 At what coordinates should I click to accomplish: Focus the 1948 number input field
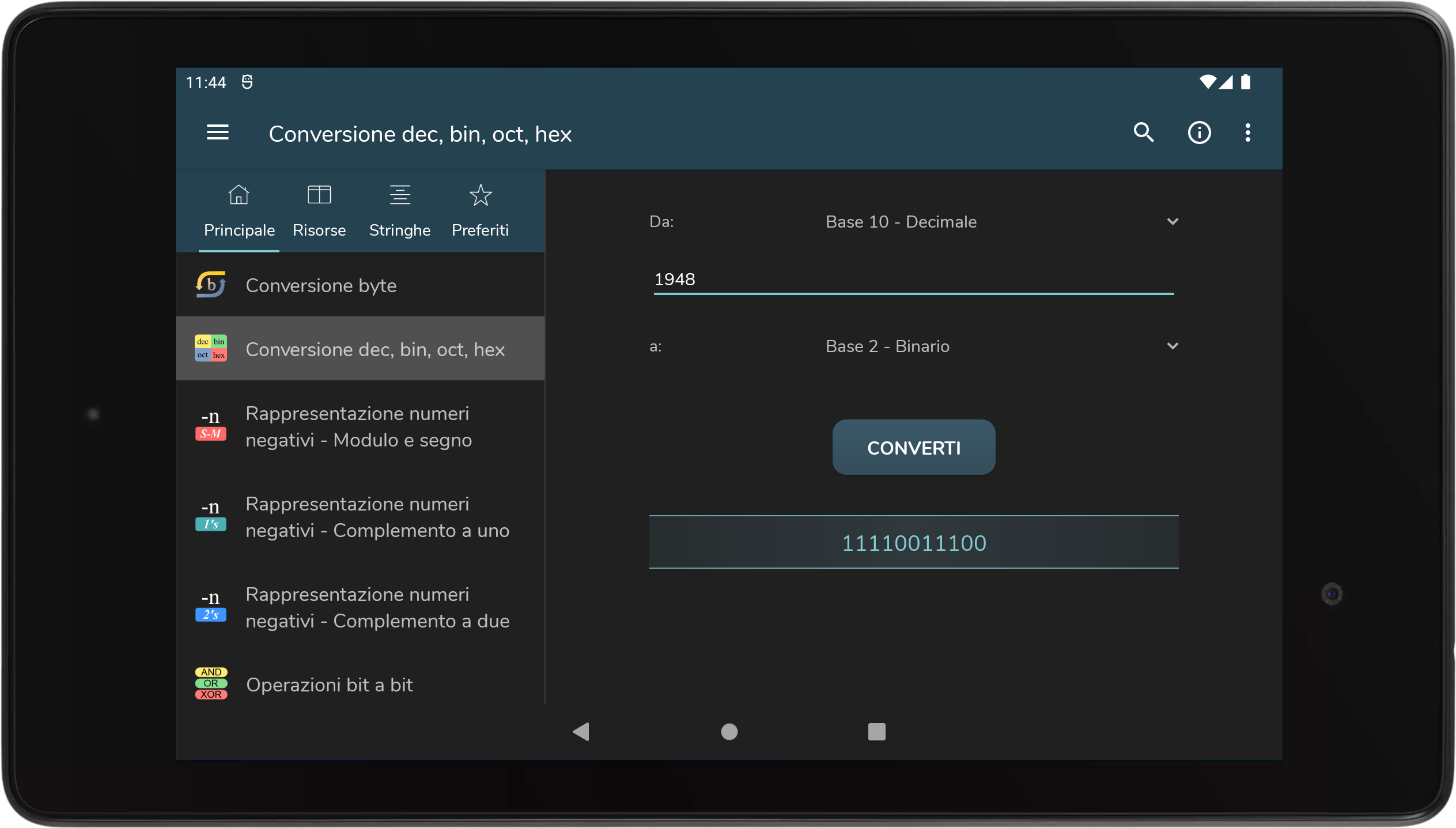point(913,279)
